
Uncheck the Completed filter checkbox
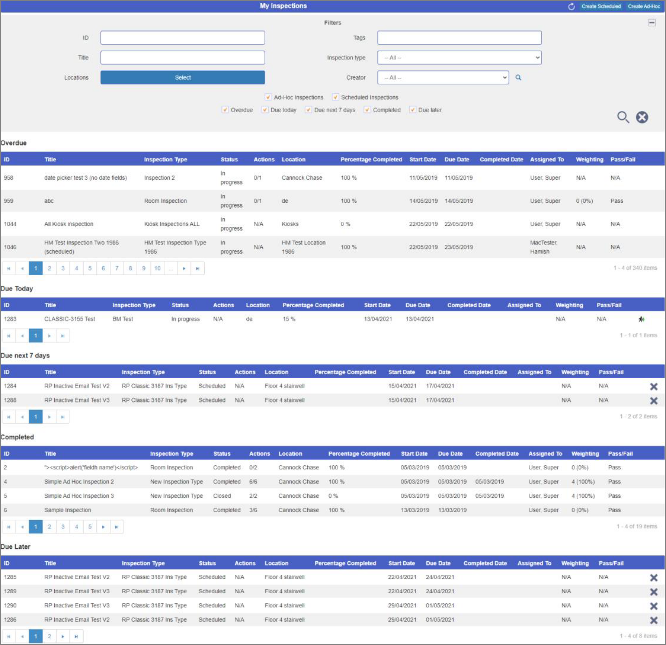point(367,110)
